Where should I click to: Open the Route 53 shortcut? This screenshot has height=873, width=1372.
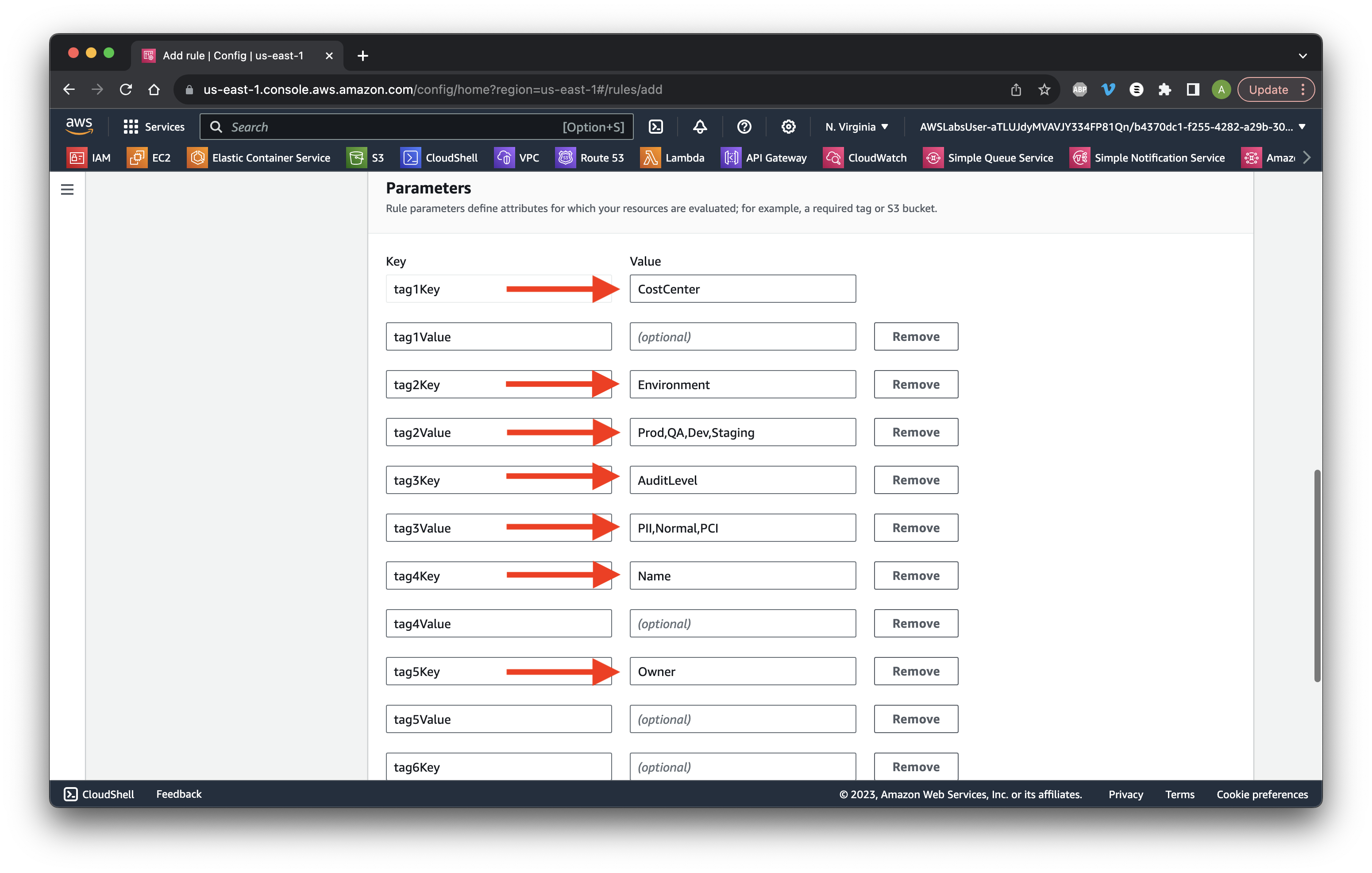tap(590, 158)
